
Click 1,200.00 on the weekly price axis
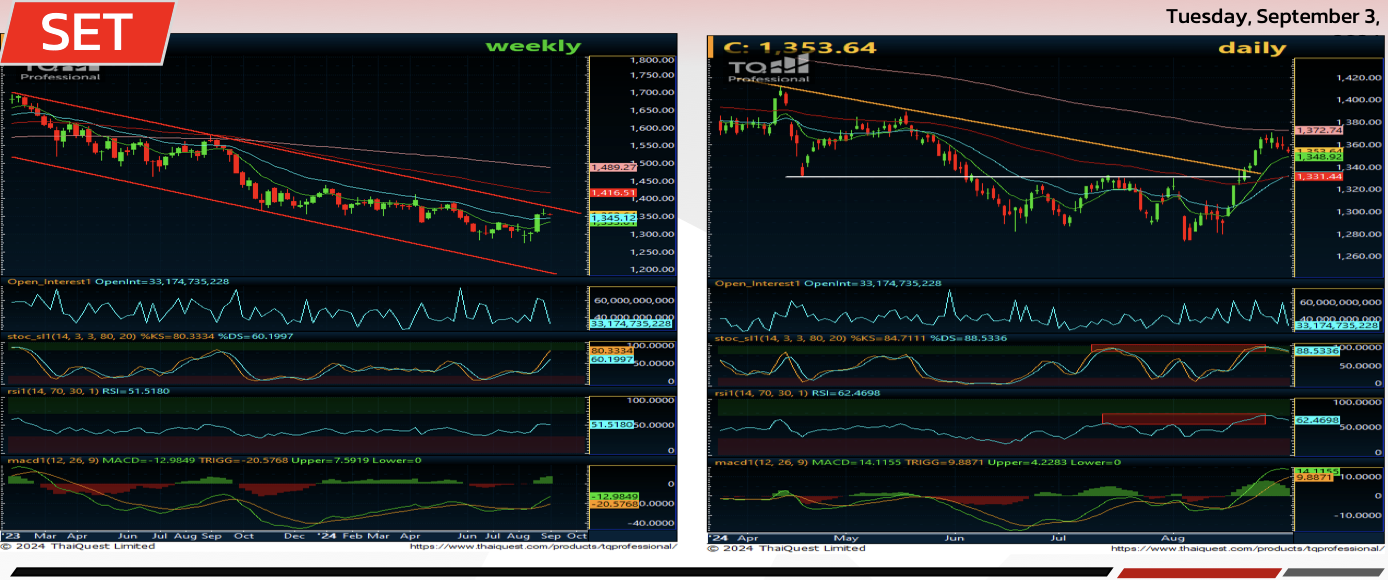pos(652,269)
